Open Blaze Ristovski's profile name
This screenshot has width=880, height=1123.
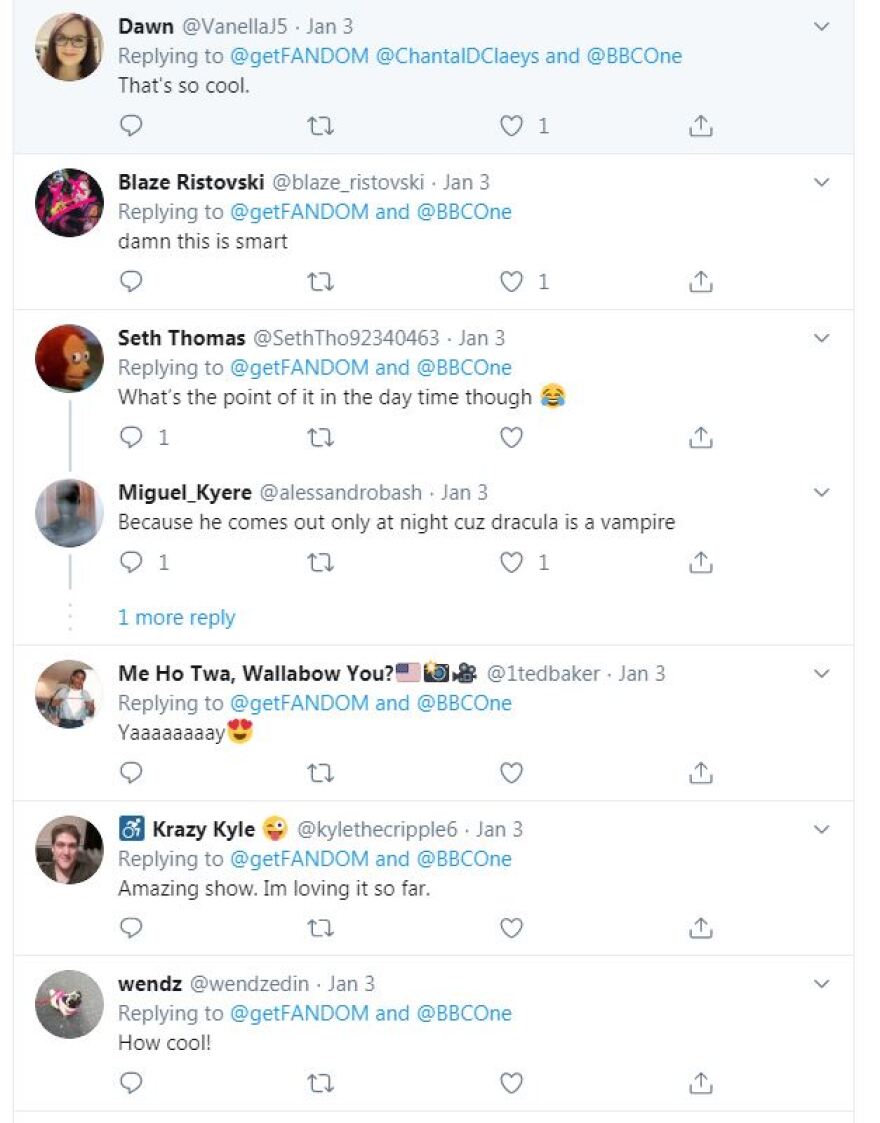[191, 182]
